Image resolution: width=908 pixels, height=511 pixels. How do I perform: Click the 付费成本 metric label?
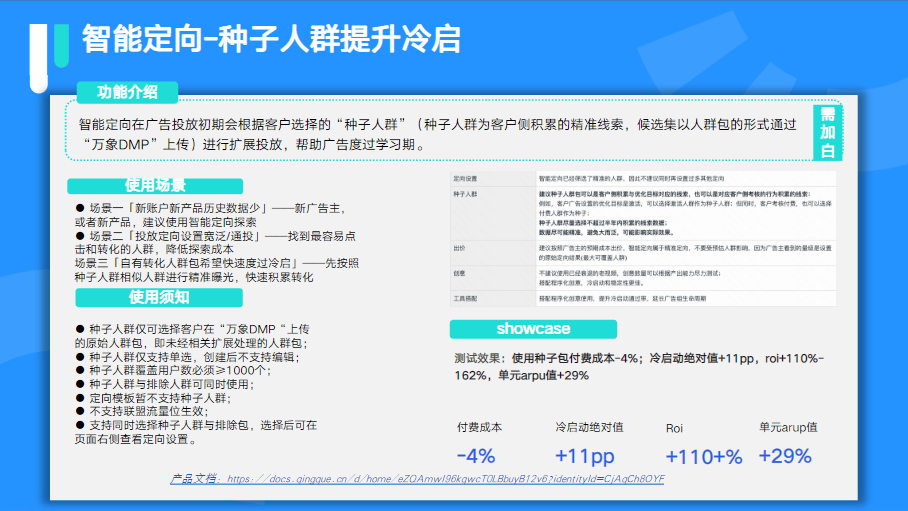pos(479,428)
